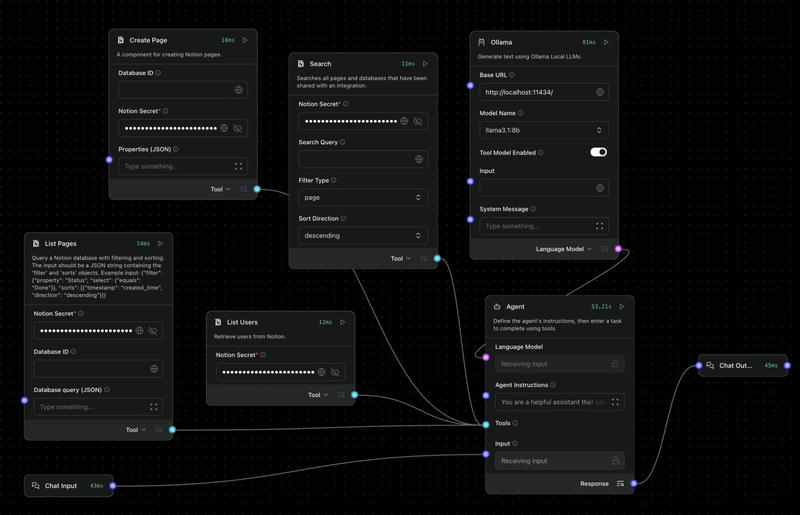Click the Search Query input field
This screenshot has height=515, width=800.
[363, 159]
